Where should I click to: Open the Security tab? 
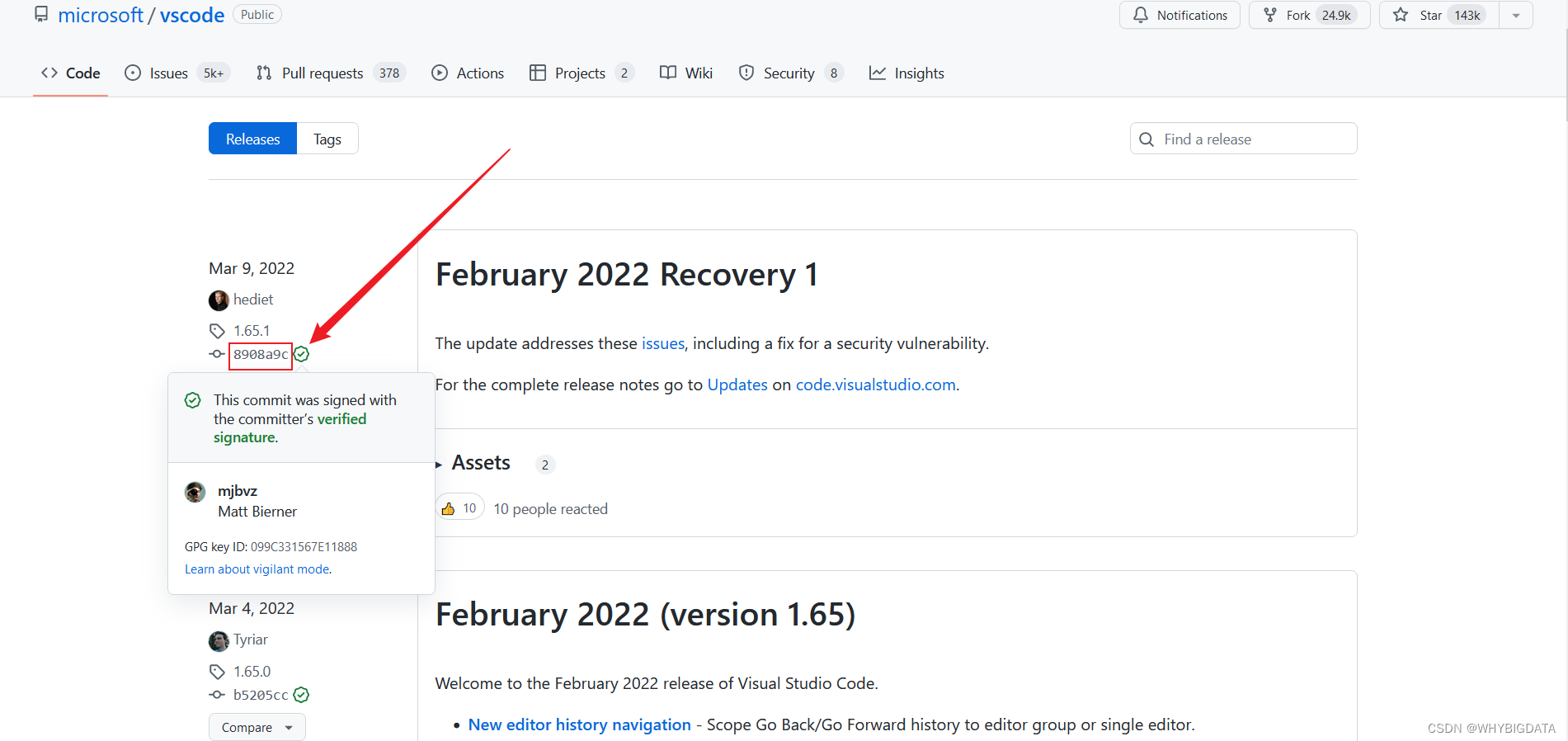(x=791, y=73)
